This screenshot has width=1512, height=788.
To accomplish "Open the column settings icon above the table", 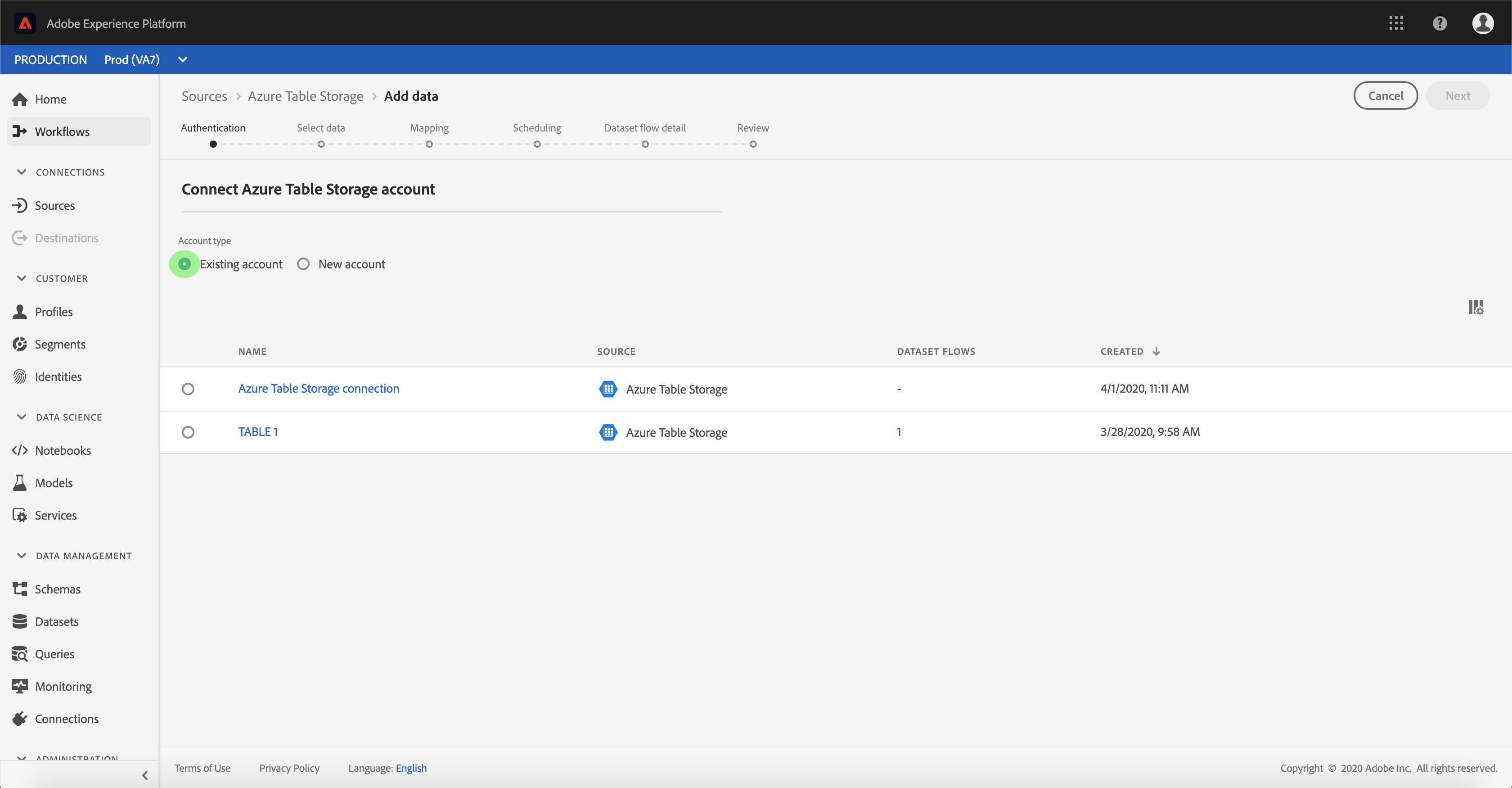I will tap(1476, 307).
